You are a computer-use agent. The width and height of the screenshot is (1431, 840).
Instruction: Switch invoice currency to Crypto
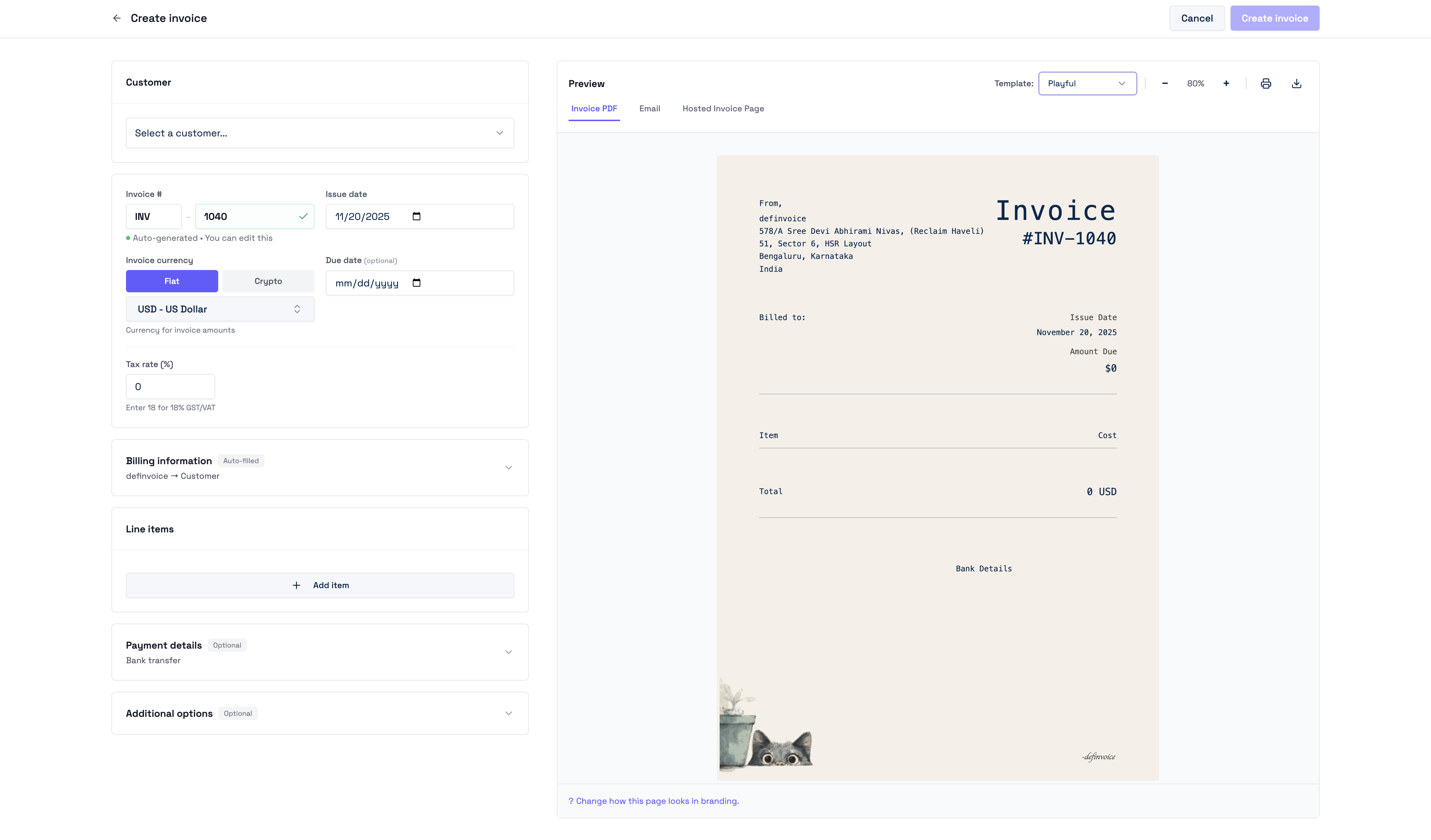(268, 281)
